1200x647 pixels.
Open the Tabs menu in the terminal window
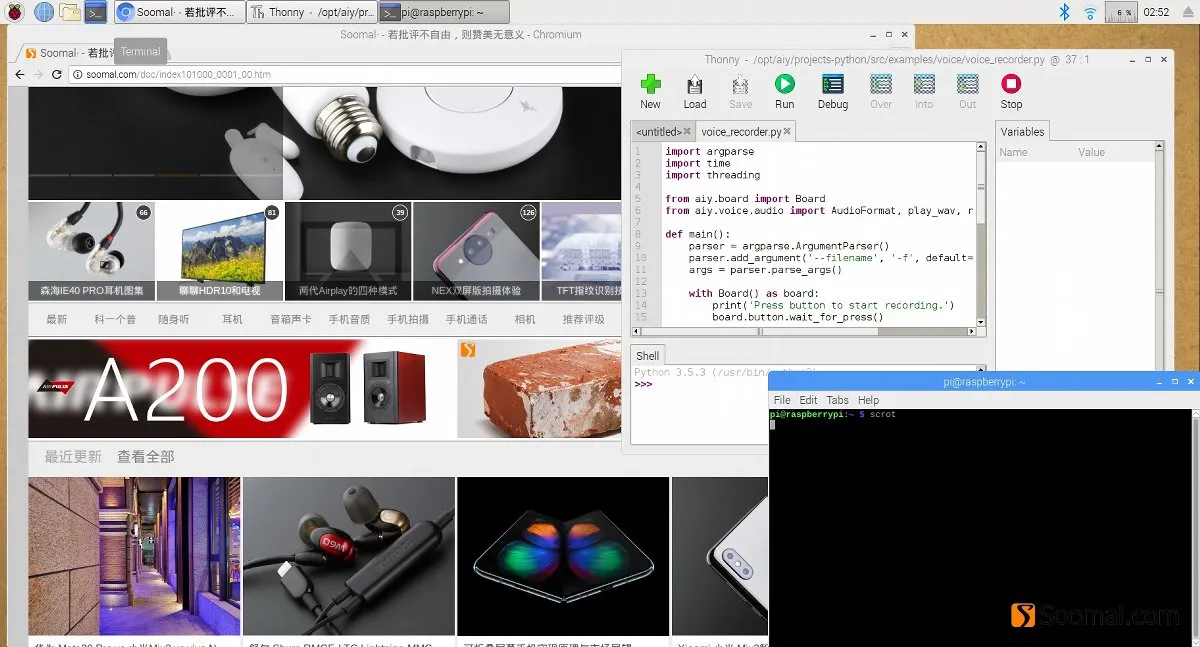[838, 400]
